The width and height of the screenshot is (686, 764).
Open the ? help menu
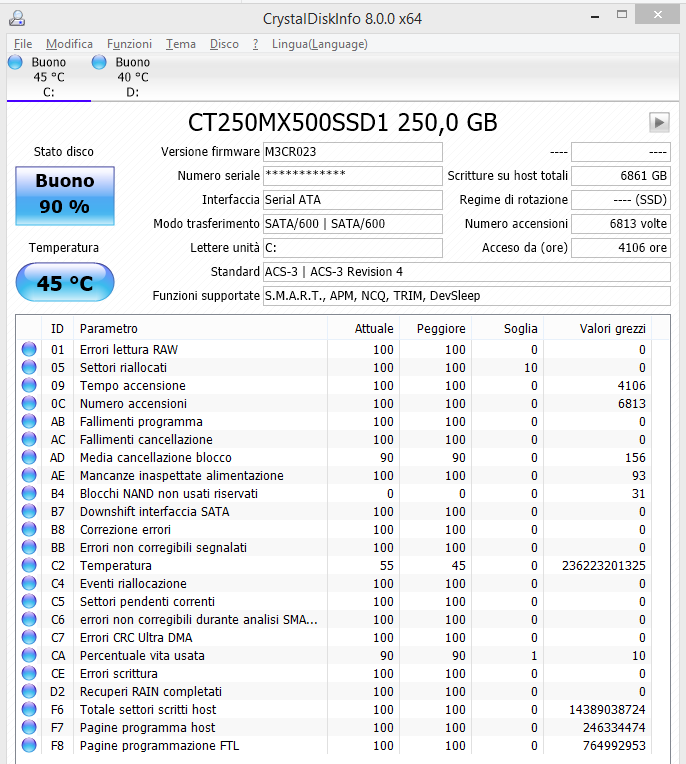click(255, 44)
